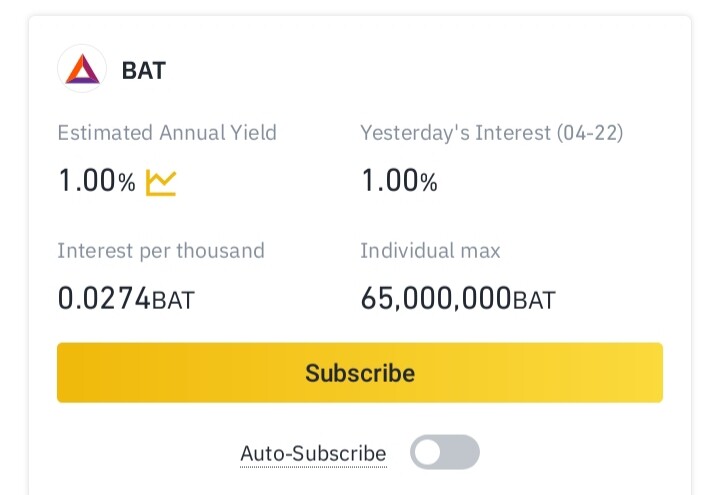Image resolution: width=720 pixels, height=495 pixels.
Task: Click the percent sign beside the chart icon
Action: (x=126, y=183)
